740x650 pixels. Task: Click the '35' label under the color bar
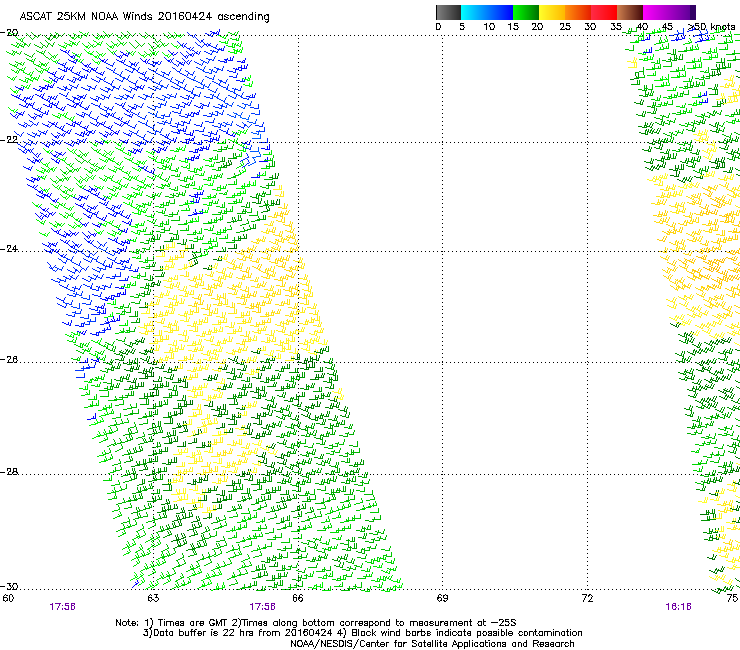pyautogui.click(x=616, y=27)
